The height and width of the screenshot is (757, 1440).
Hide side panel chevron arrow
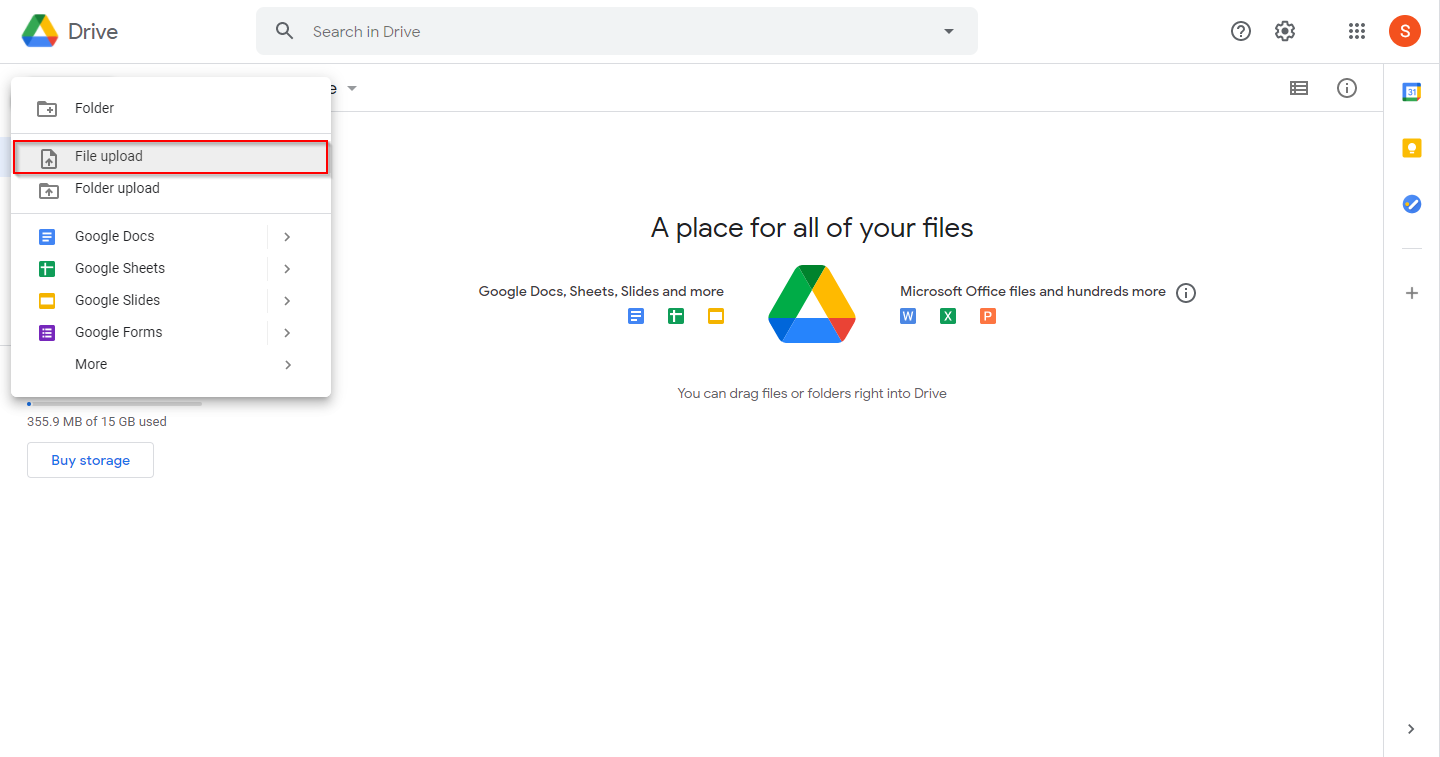[1411, 729]
